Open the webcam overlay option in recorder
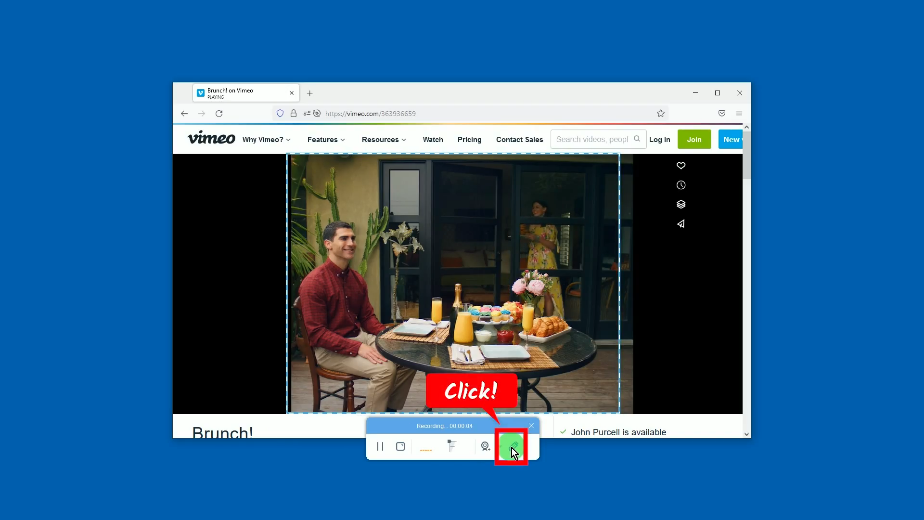The width and height of the screenshot is (924, 520). pyautogui.click(x=485, y=446)
